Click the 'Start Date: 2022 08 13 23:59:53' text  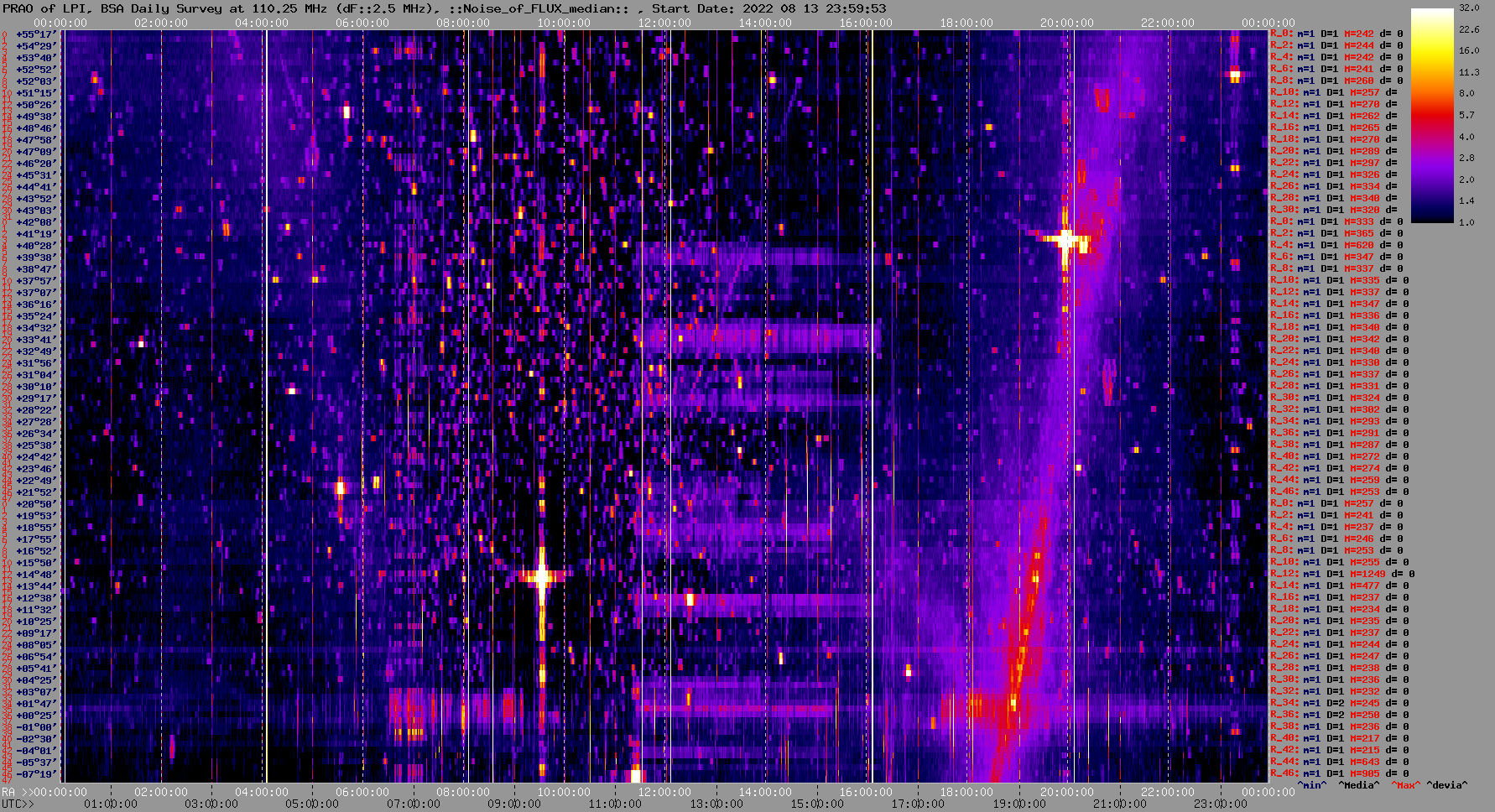tap(768, 8)
